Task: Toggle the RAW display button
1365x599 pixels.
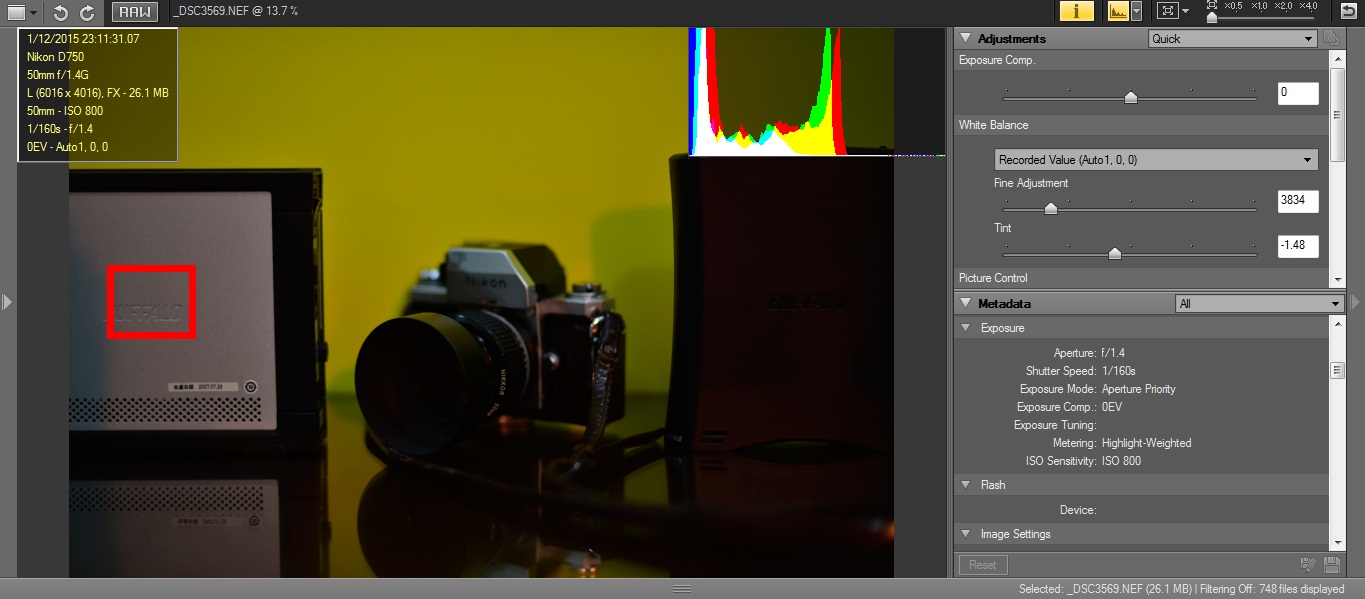Action: pyautogui.click(x=133, y=12)
